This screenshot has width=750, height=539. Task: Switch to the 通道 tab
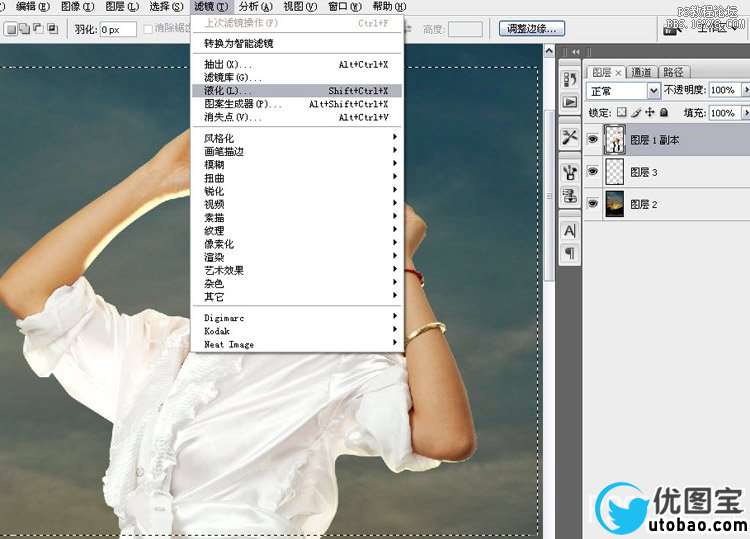[x=641, y=72]
